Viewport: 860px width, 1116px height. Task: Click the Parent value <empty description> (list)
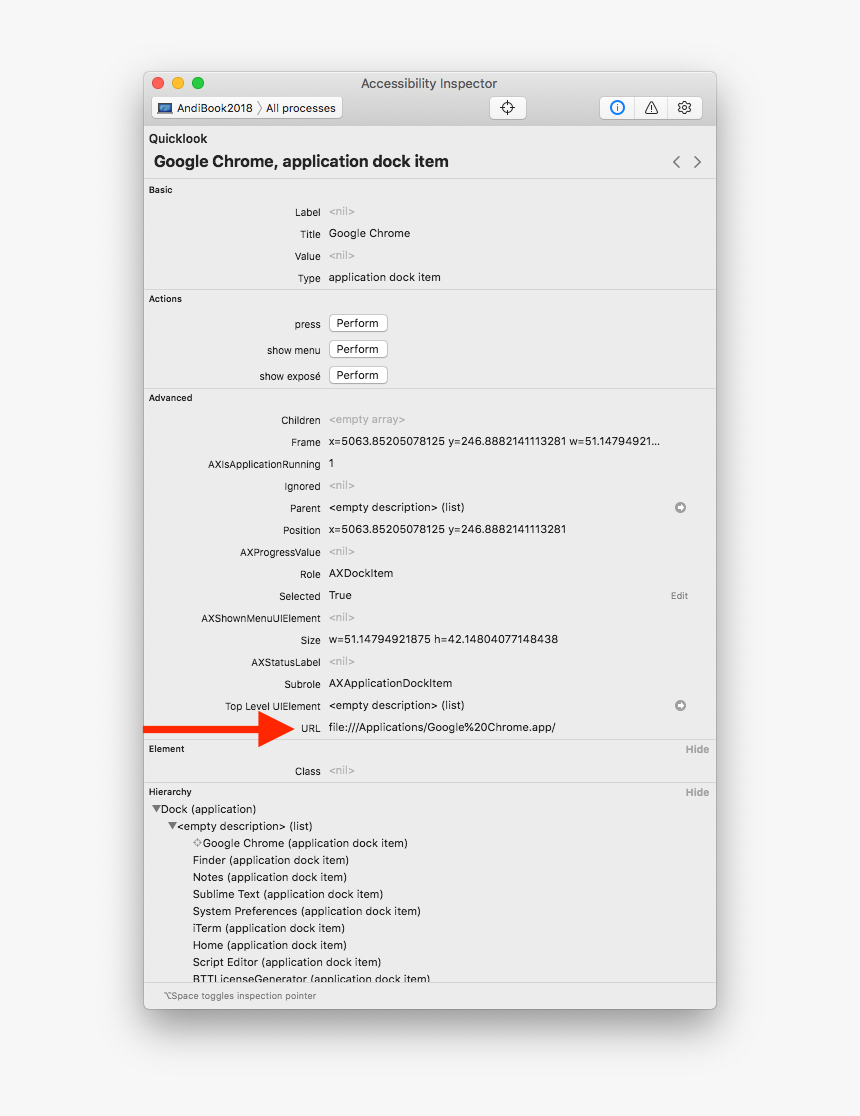[x=397, y=507]
